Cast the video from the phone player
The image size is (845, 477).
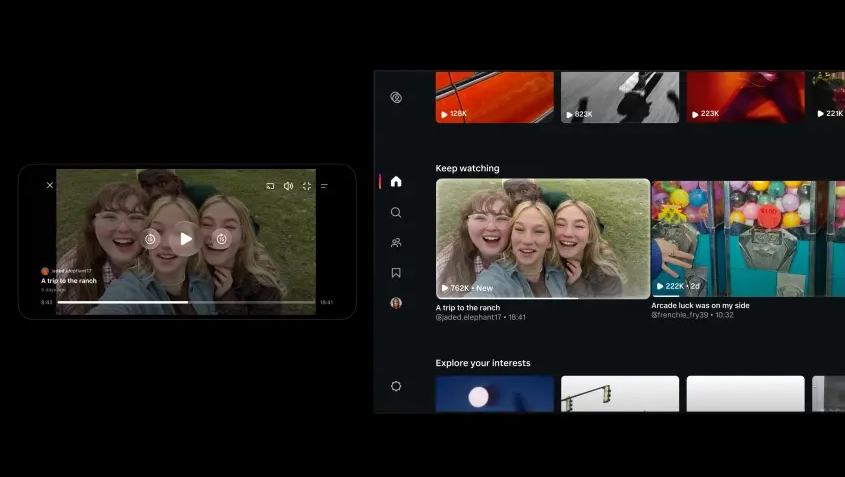click(x=270, y=186)
